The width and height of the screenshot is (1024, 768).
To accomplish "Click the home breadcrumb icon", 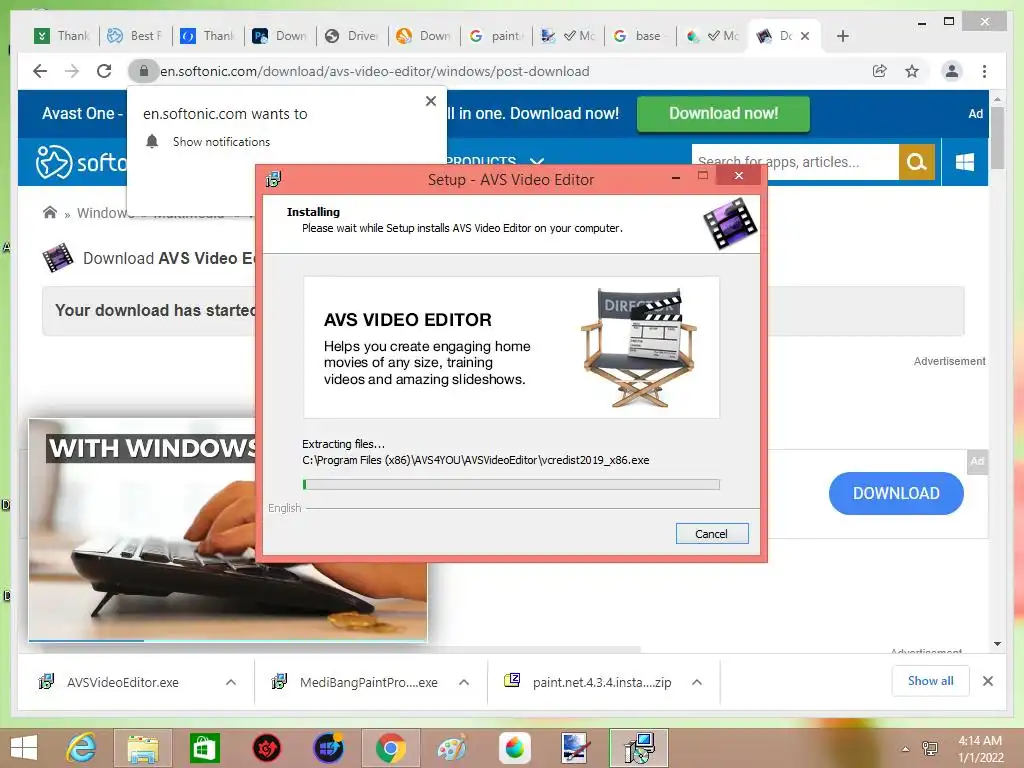I will [50, 212].
